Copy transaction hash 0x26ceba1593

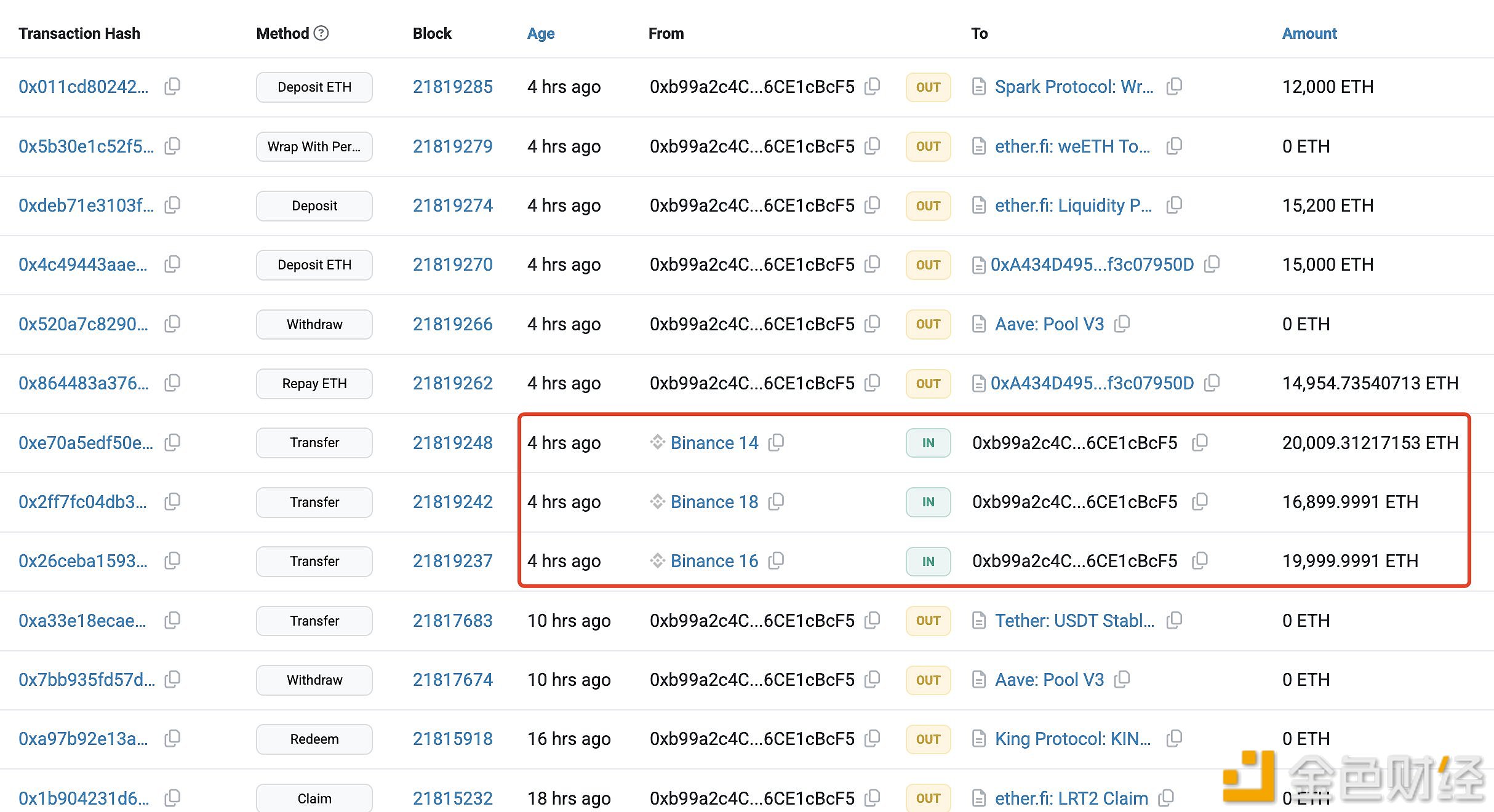[x=172, y=561]
